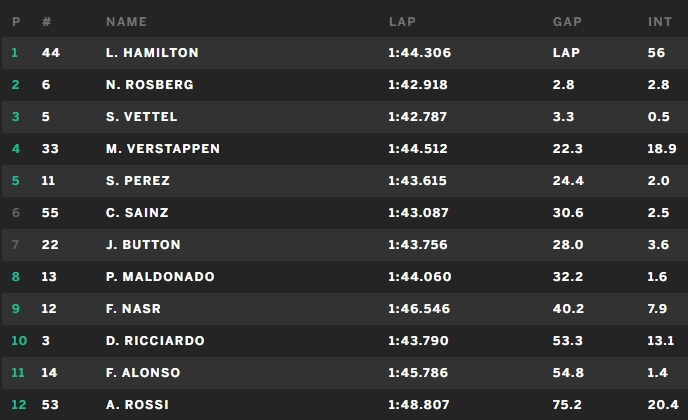Select driver L. Hamilton's name

tap(152, 53)
